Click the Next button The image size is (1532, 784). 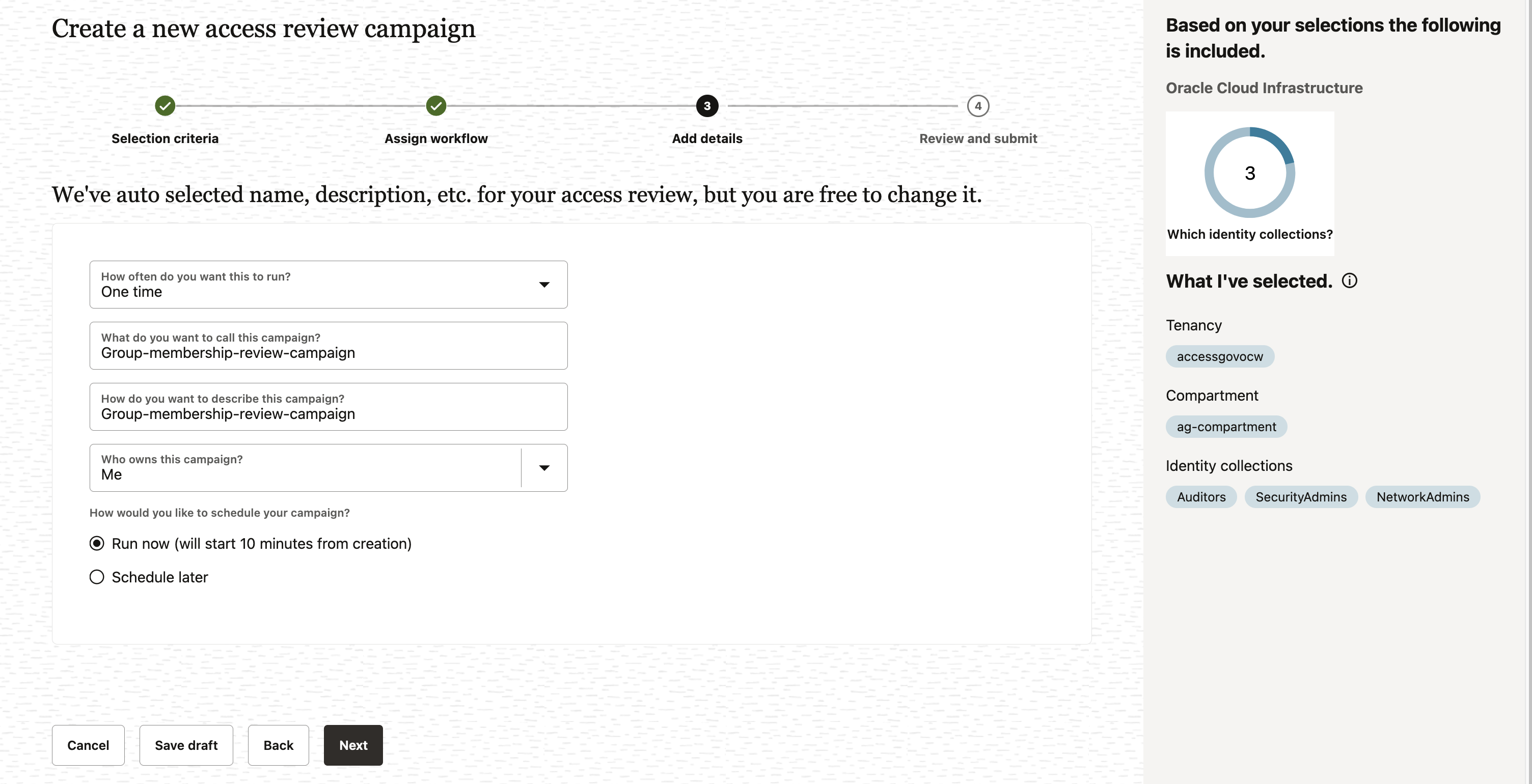[x=352, y=745]
